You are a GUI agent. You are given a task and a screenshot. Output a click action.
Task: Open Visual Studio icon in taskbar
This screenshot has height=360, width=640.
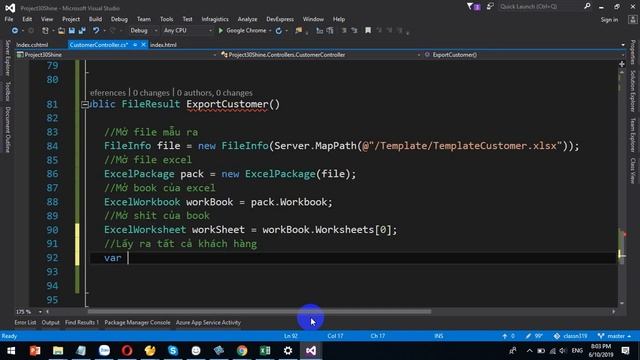[x=311, y=351]
